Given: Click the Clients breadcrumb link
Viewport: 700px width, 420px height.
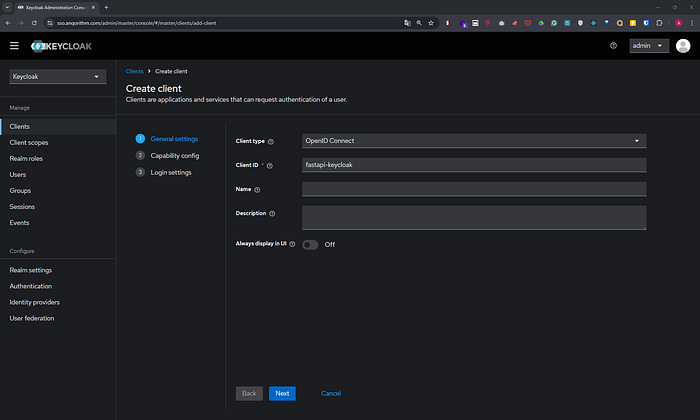Looking at the screenshot, I should coord(134,71).
